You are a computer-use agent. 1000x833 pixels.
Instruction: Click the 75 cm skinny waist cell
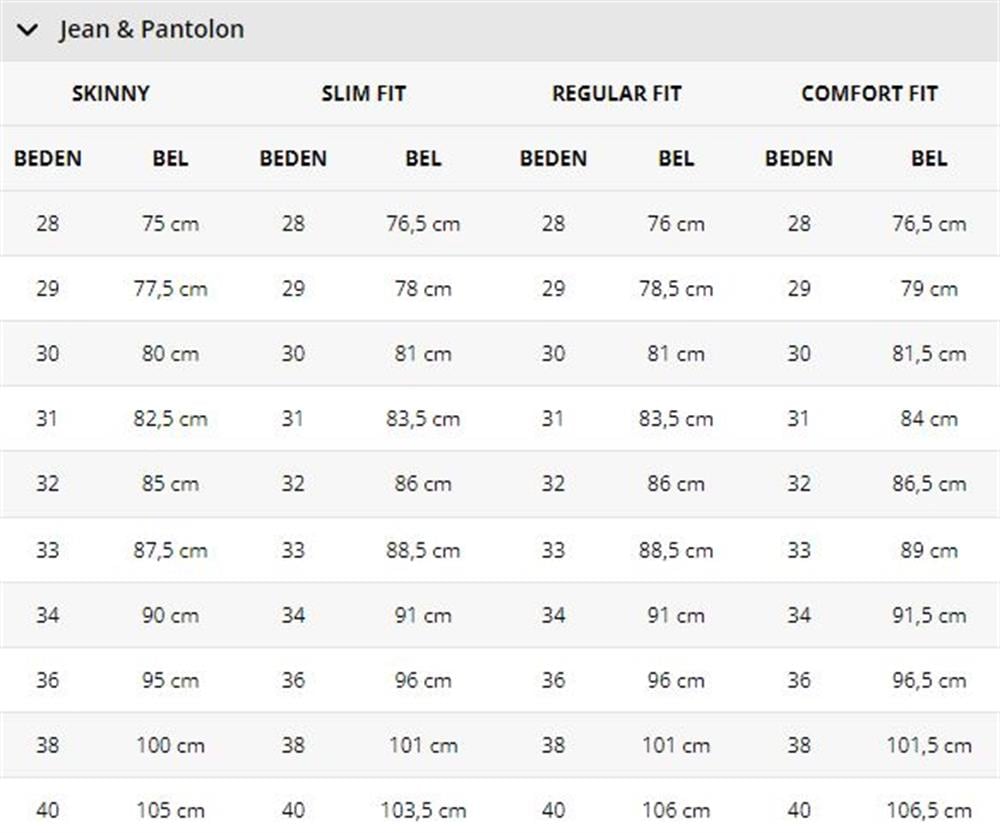(x=170, y=224)
